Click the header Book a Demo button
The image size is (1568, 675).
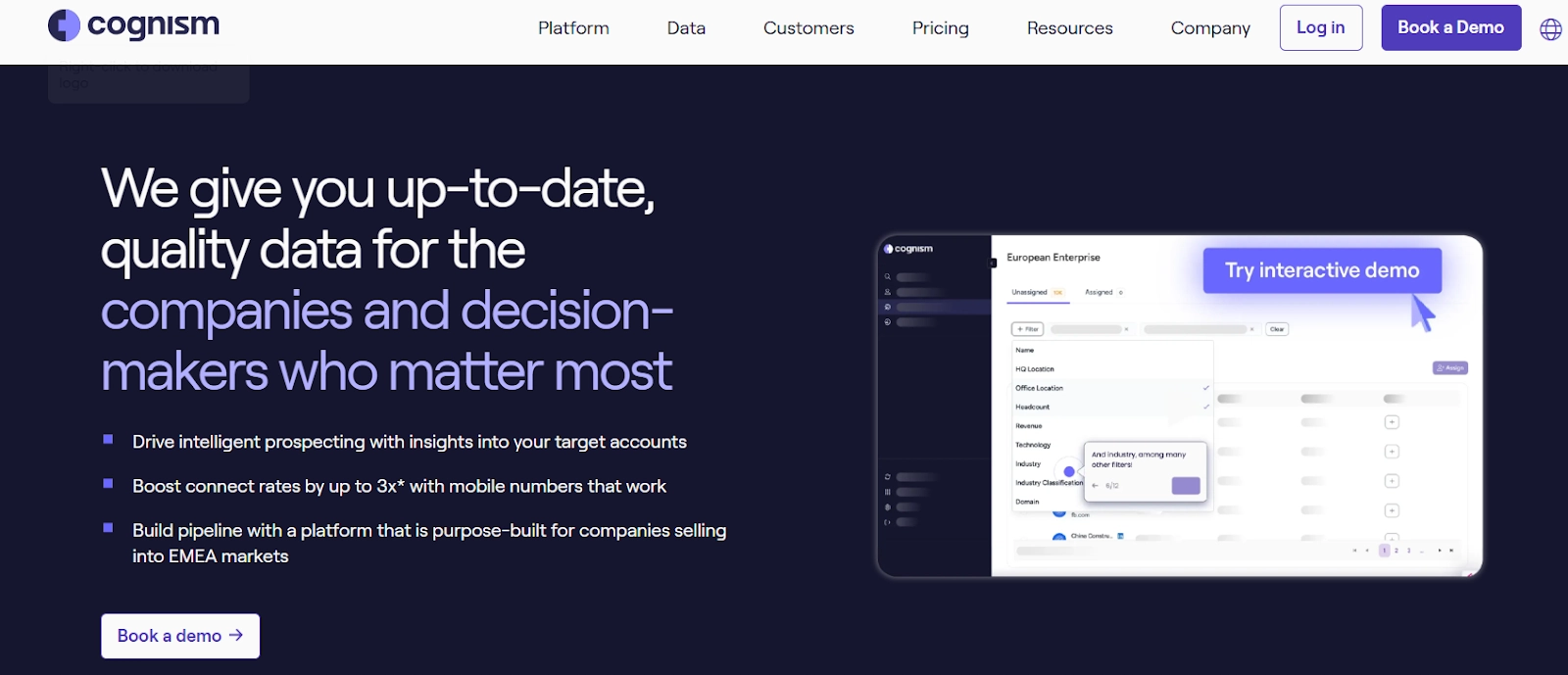(x=1450, y=27)
